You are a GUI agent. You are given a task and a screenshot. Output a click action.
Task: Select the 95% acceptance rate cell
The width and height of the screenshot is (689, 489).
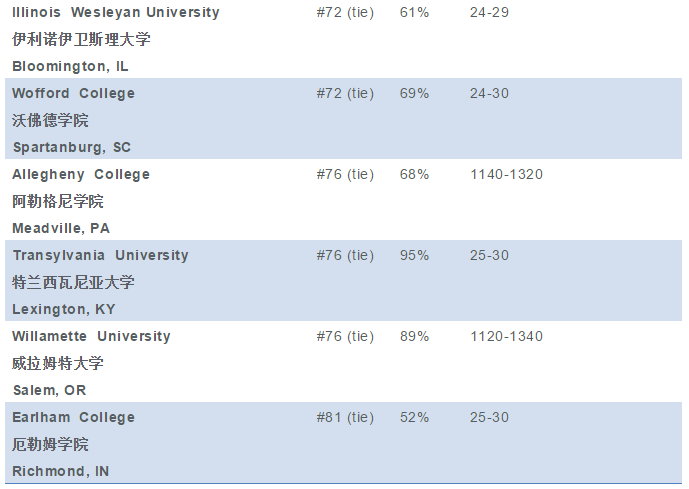coord(414,256)
